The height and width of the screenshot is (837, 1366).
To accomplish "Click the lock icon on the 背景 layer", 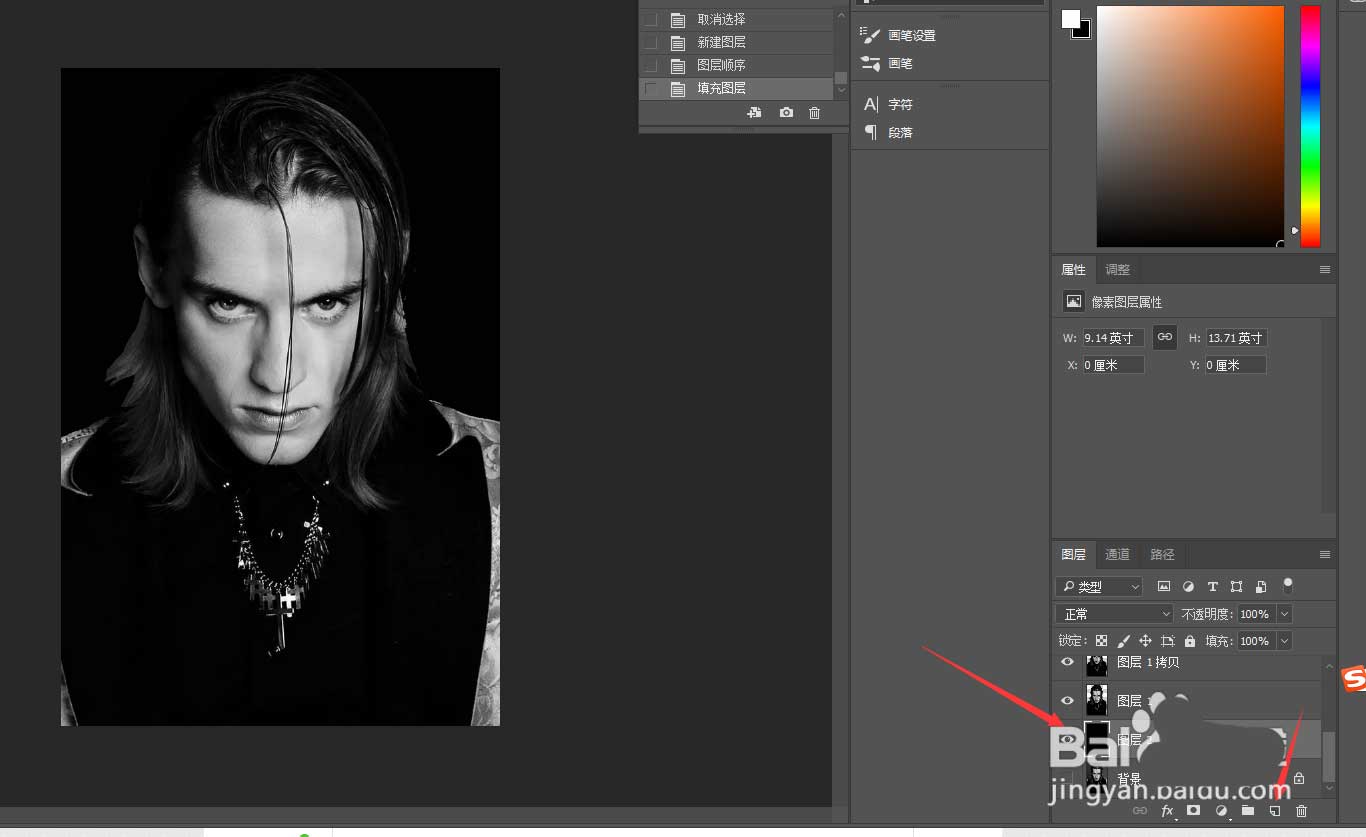I will (x=1299, y=778).
